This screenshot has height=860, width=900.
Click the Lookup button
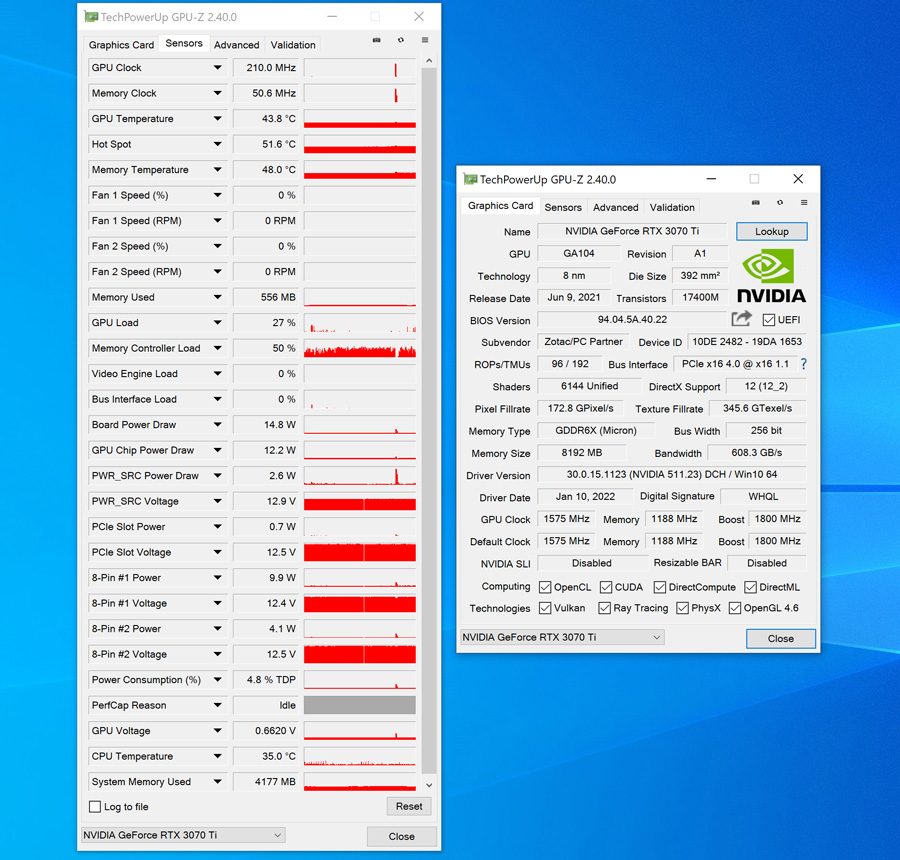tap(771, 231)
